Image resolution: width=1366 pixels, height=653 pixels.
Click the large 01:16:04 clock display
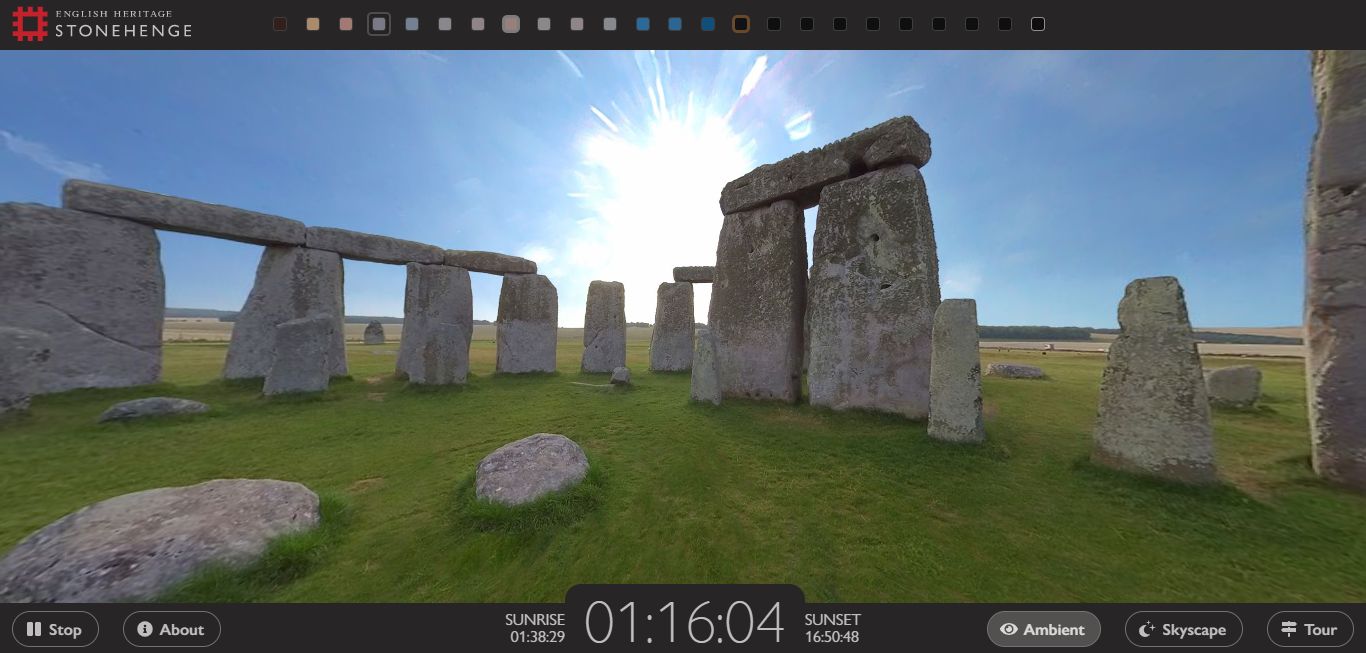(x=684, y=623)
